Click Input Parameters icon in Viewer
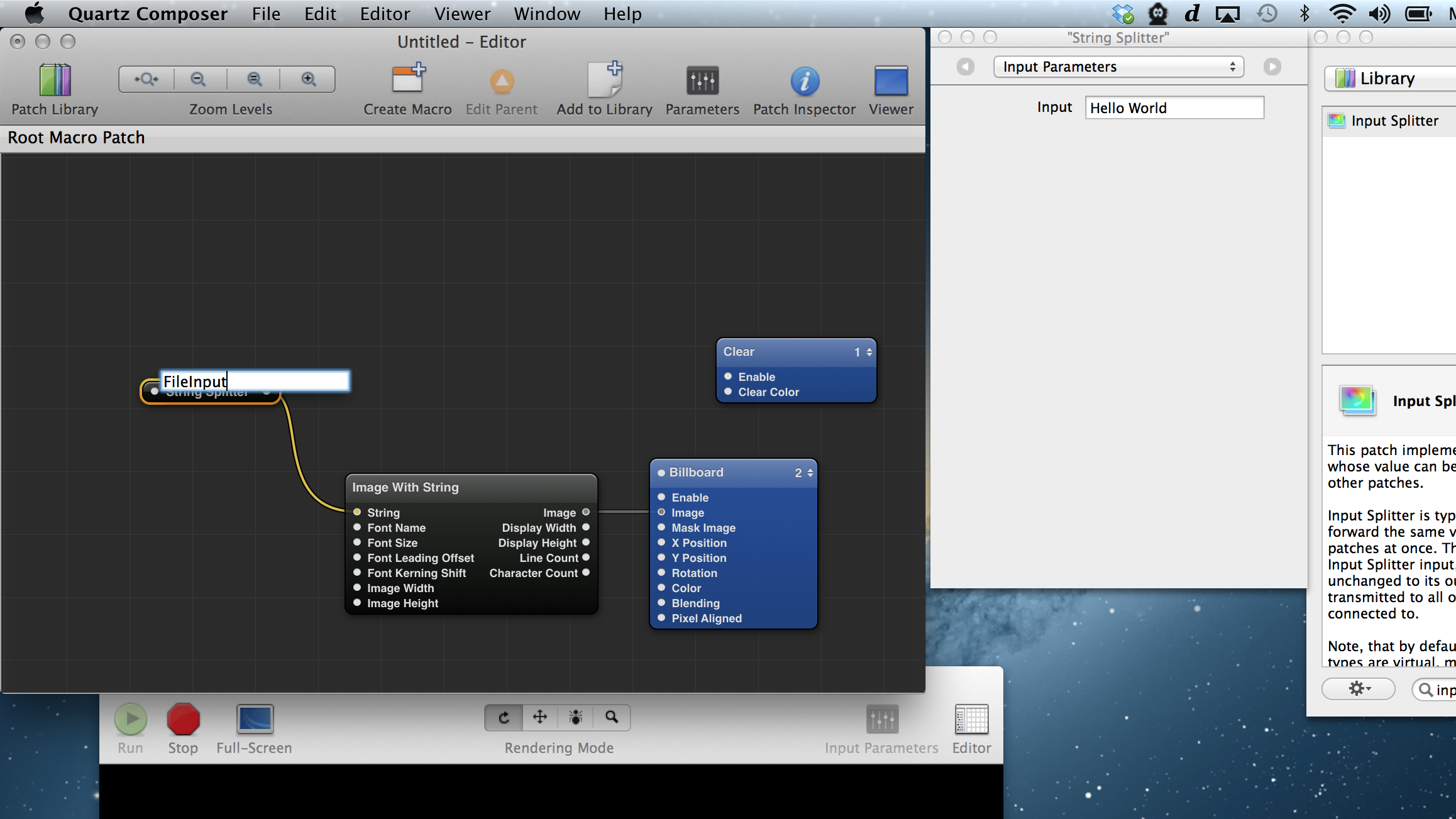The image size is (1456, 819). point(882,719)
